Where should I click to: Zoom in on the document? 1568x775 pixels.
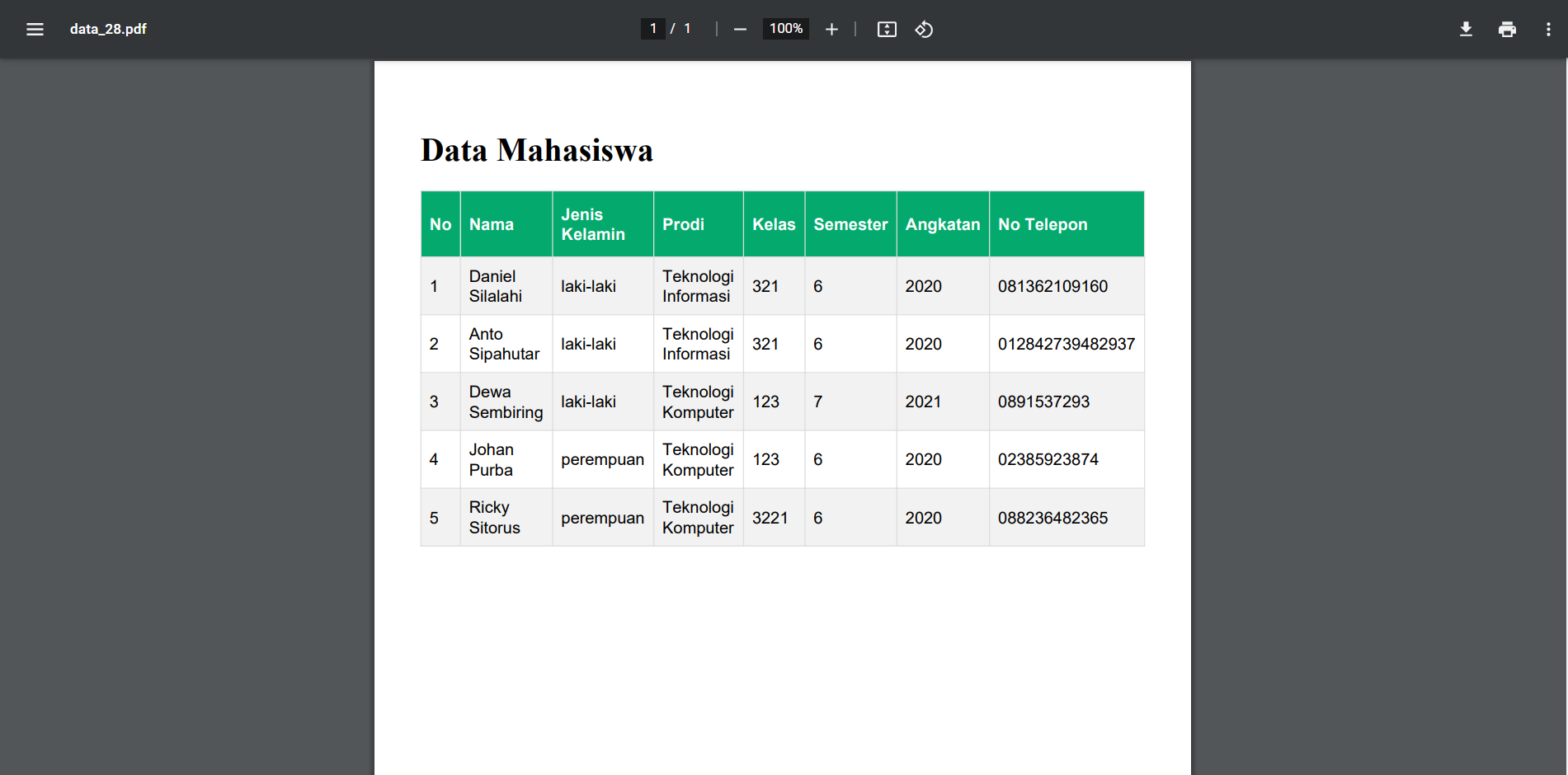coord(831,29)
